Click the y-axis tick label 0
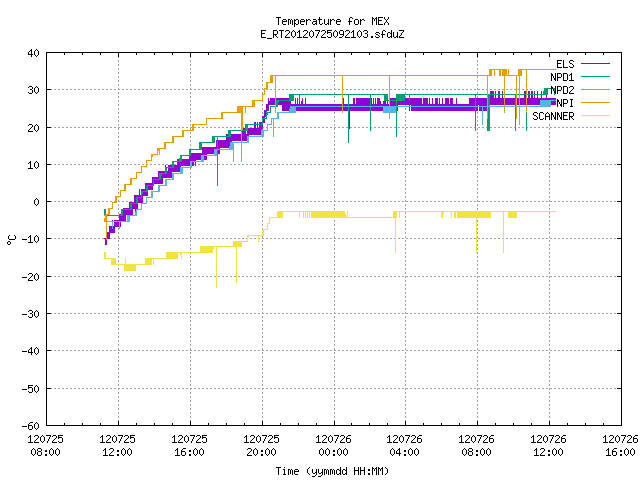This screenshot has height=480, width=640. [37, 202]
